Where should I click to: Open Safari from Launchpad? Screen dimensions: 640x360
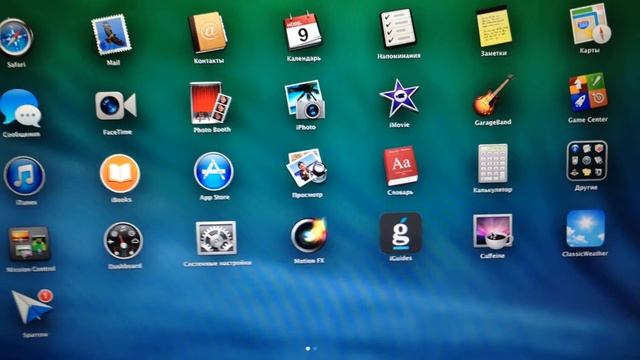(x=15, y=37)
